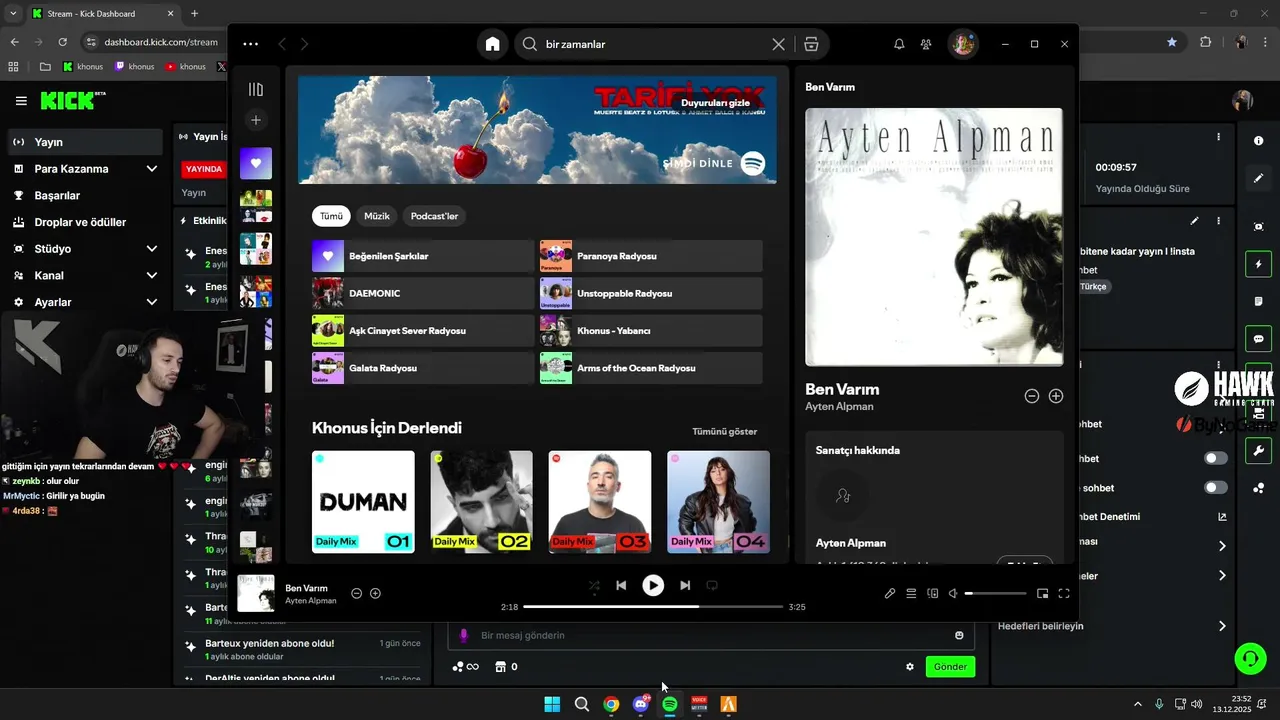Open Spotify mini player
The image size is (1280, 720).
point(1042,594)
